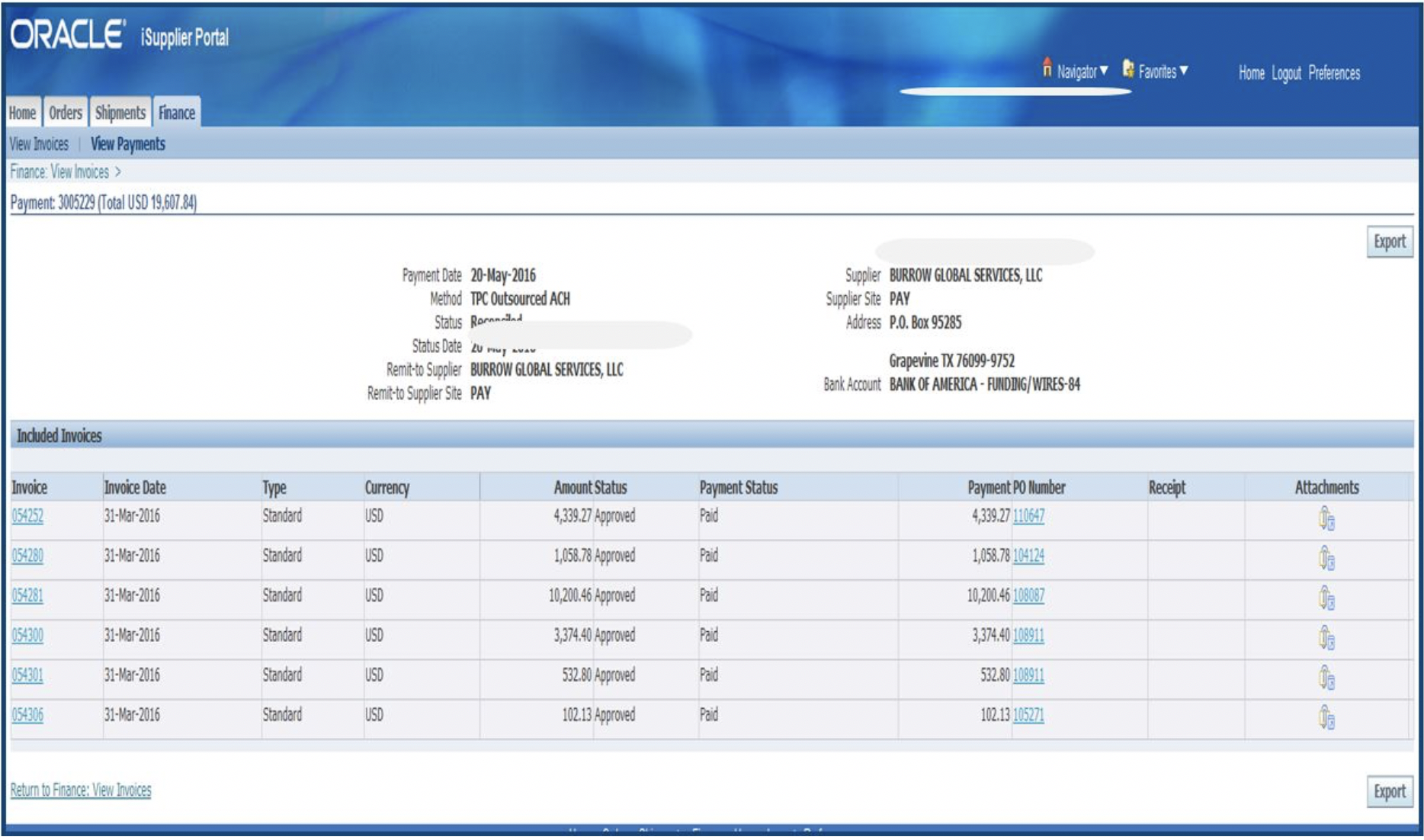Click the Payment 3005229 total heading
Viewport: 1424px width, 840px height.
point(104,203)
